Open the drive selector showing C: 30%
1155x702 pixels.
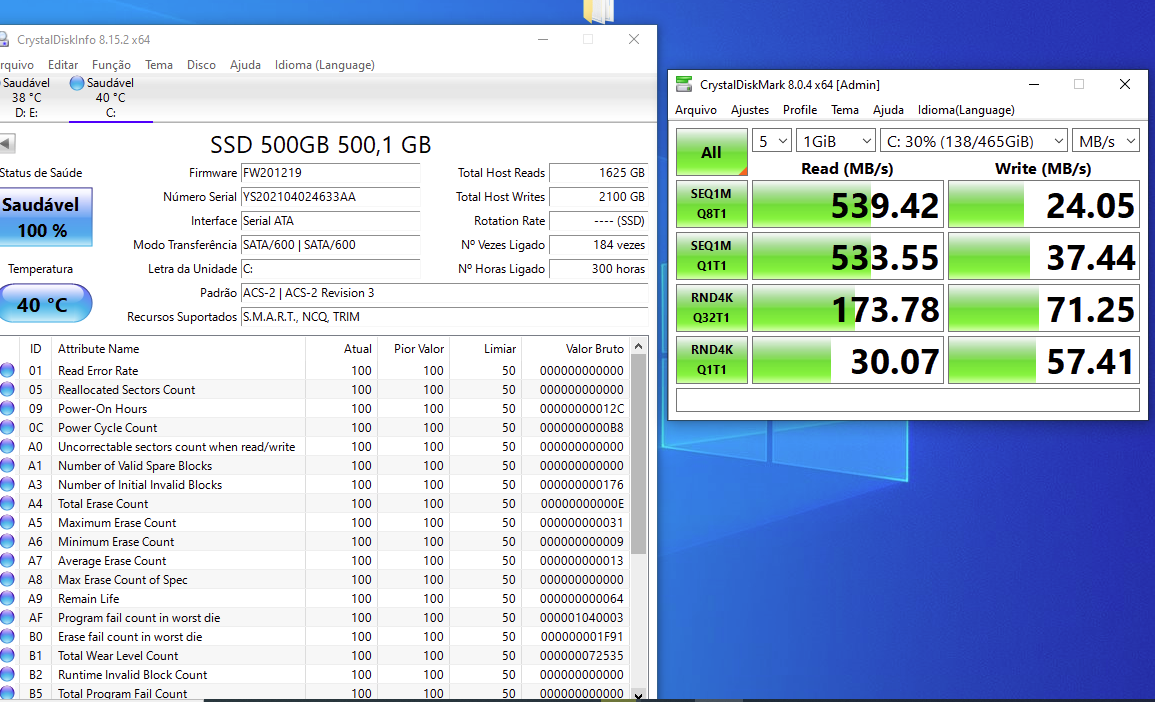click(974, 141)
